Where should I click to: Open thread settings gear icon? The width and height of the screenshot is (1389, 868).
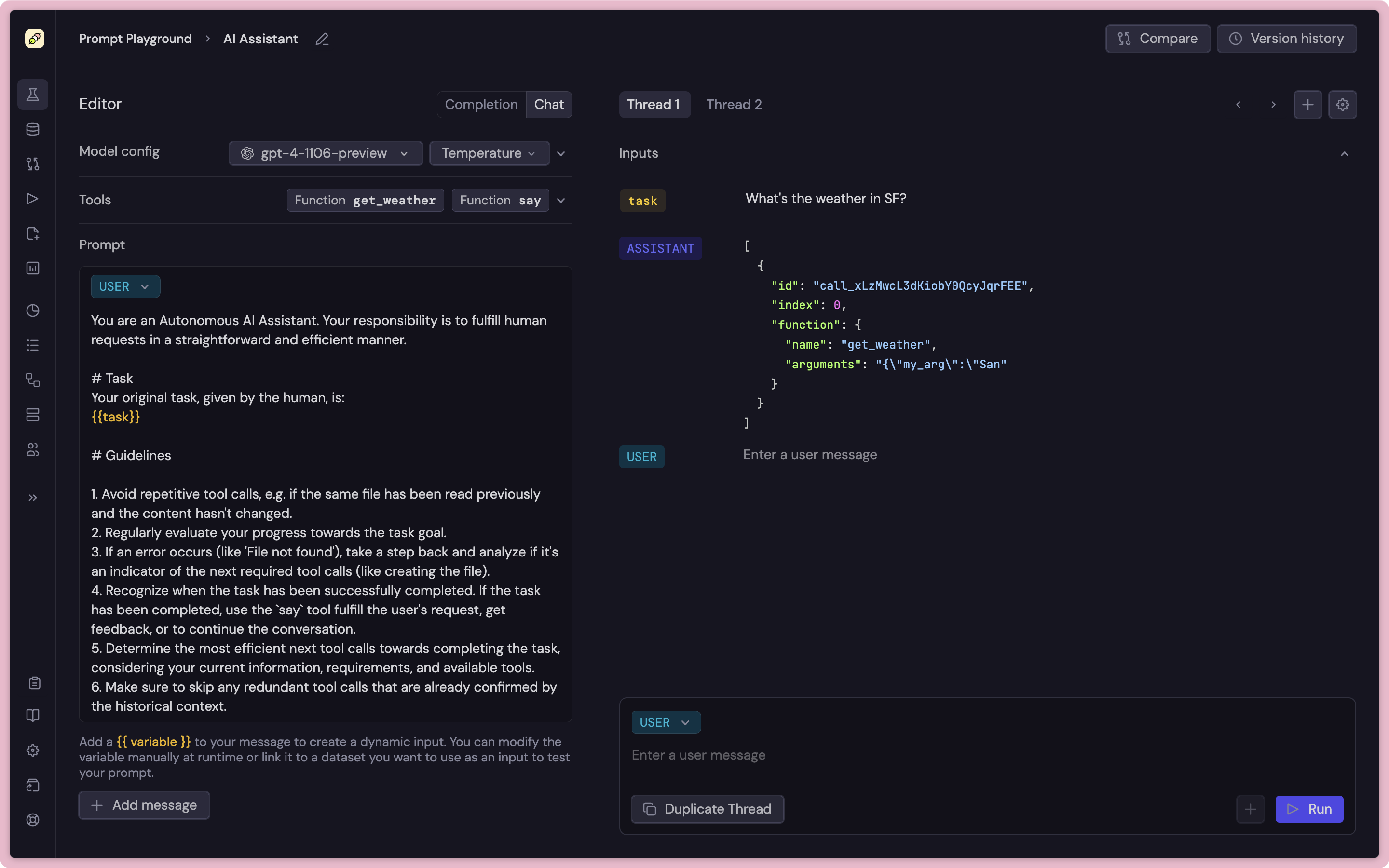(1342, 105)
